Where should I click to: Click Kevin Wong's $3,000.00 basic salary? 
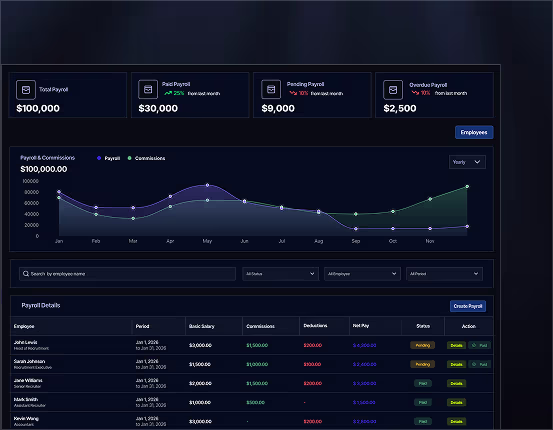(200, 422)
